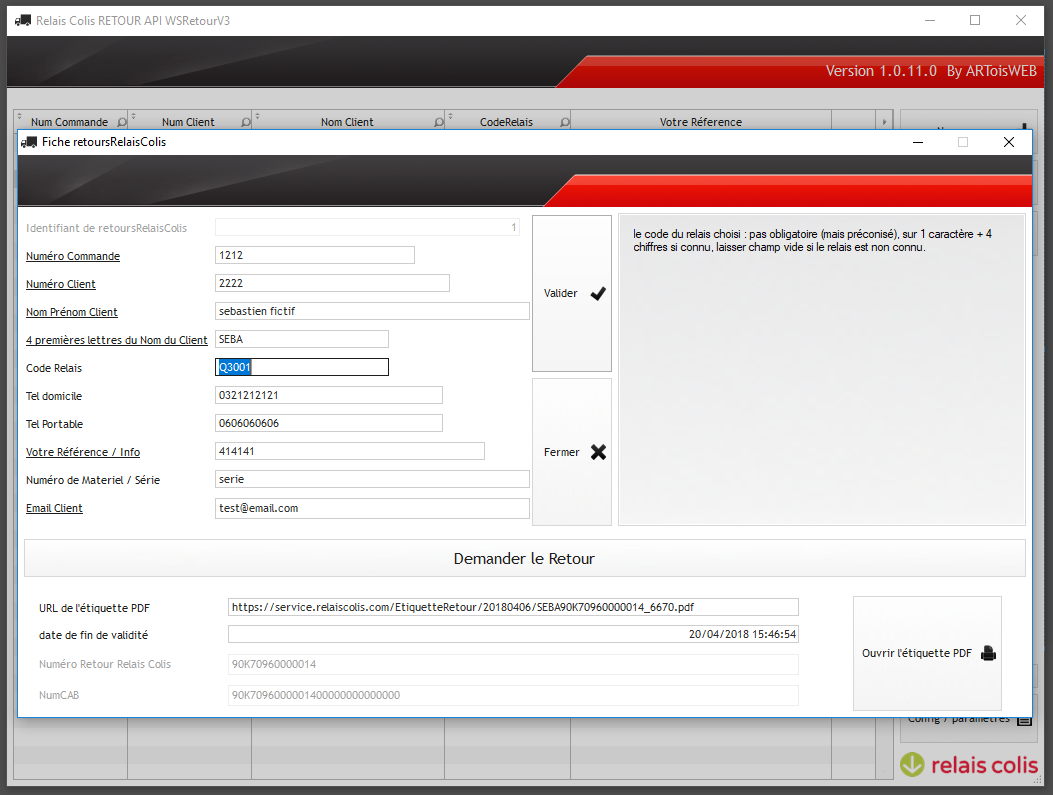Click the truck icon in the main window title
1053x795 pixels.
(23, 20)
